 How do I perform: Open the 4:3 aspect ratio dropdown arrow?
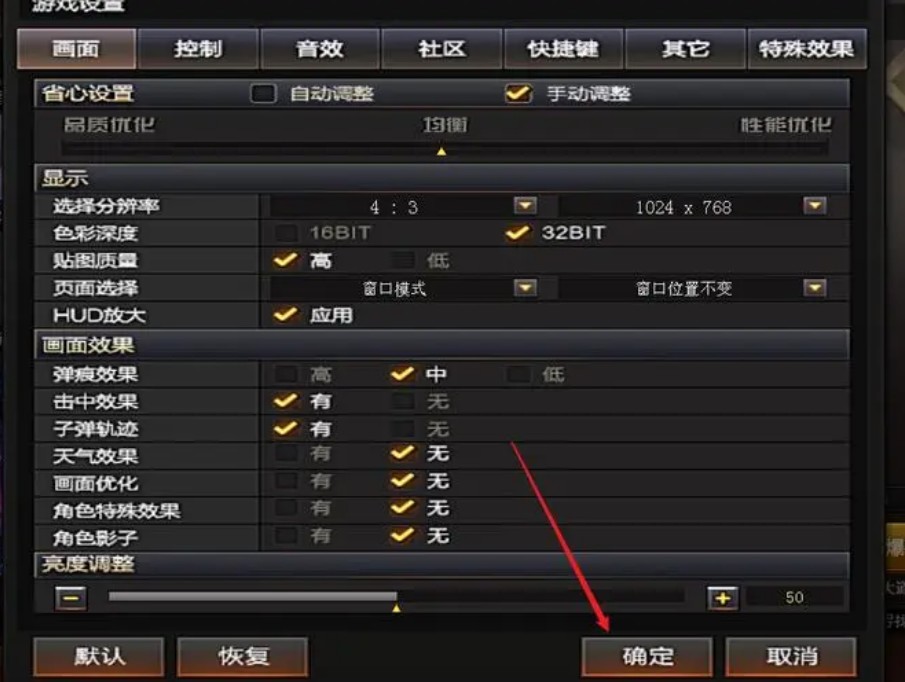(x=525, y=206)
